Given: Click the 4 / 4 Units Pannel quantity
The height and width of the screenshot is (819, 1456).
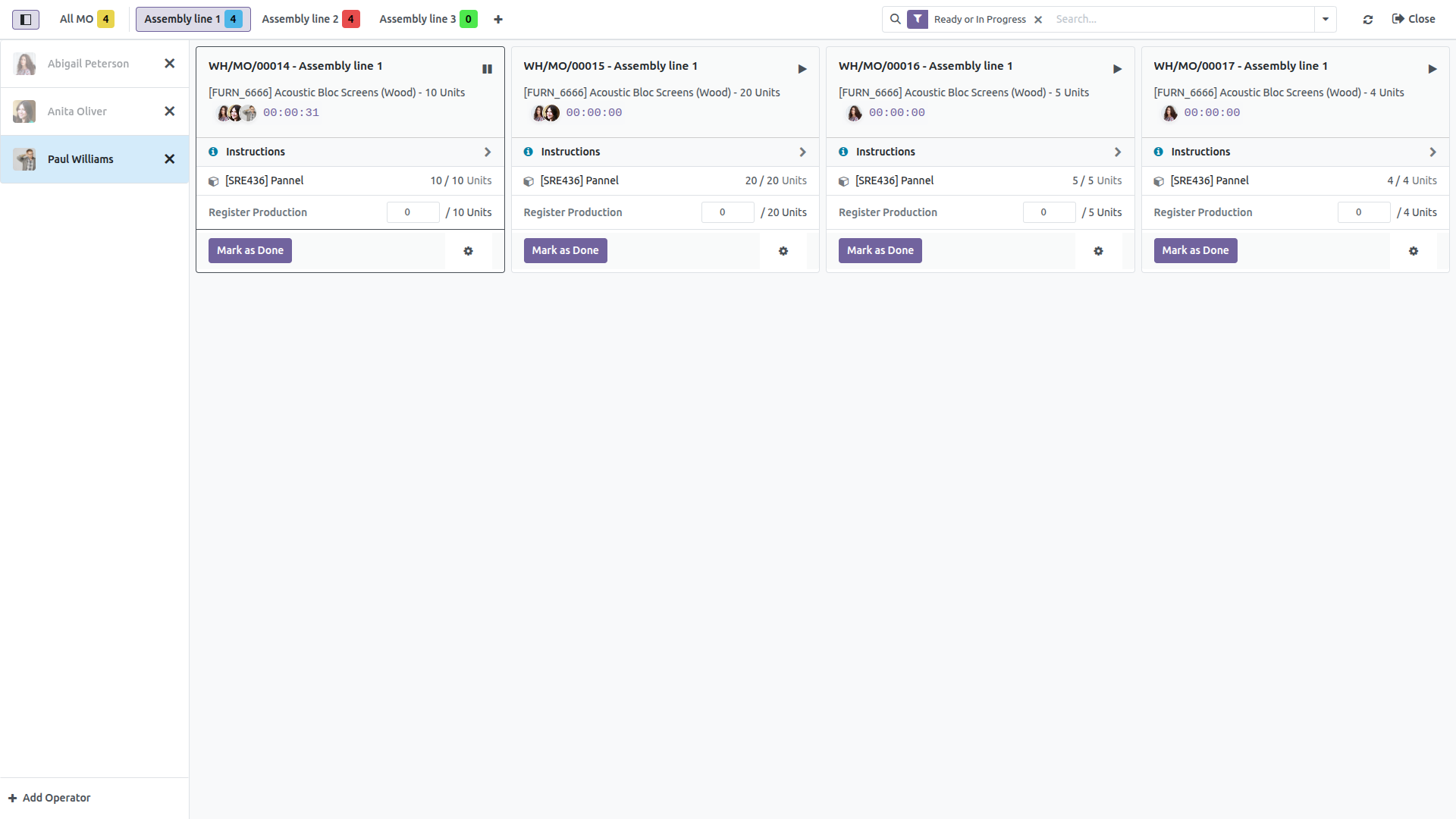Looking at the screenshot, I should point(1412,181).
